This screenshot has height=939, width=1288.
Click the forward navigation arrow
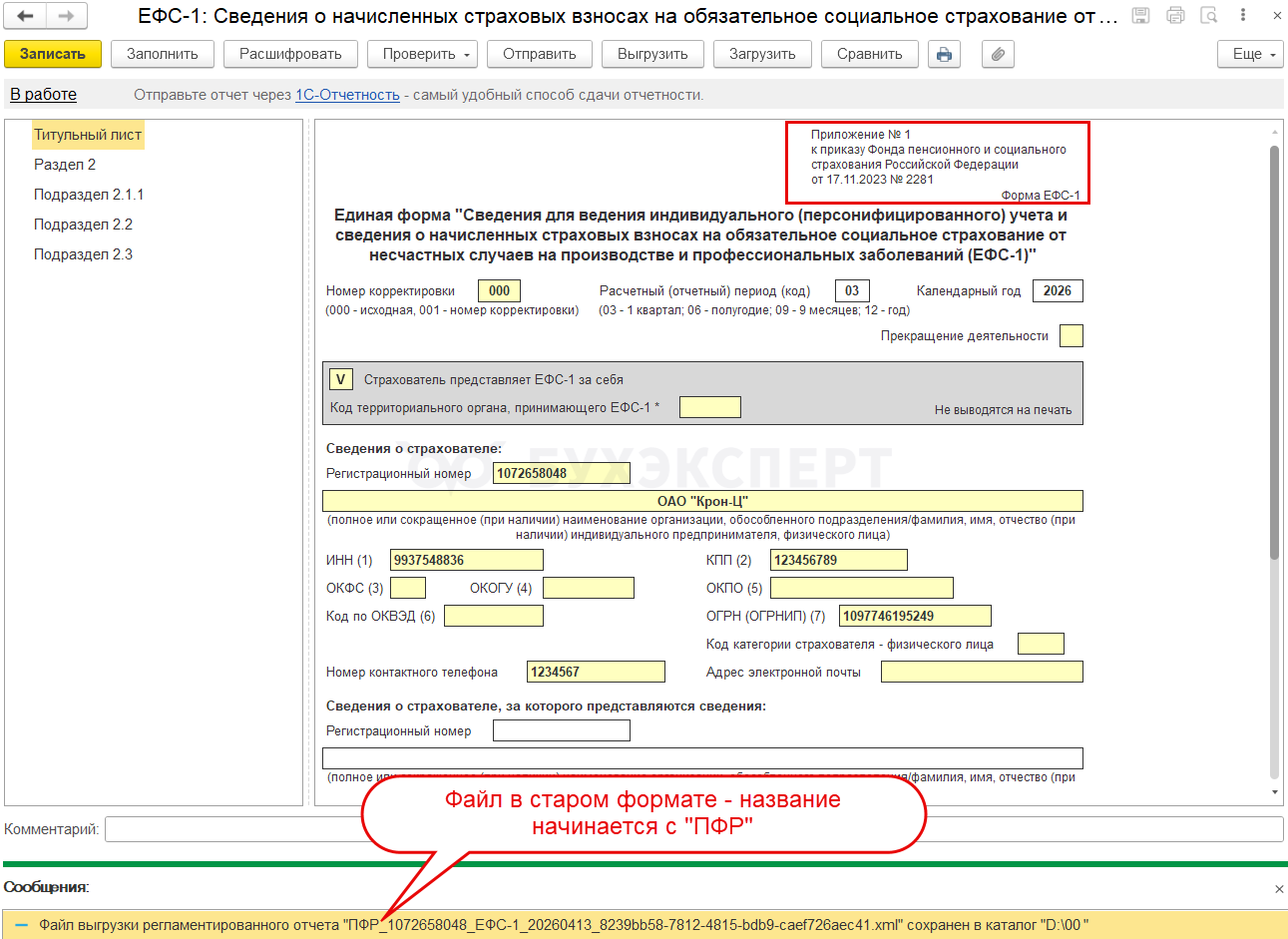pos(66,16)
